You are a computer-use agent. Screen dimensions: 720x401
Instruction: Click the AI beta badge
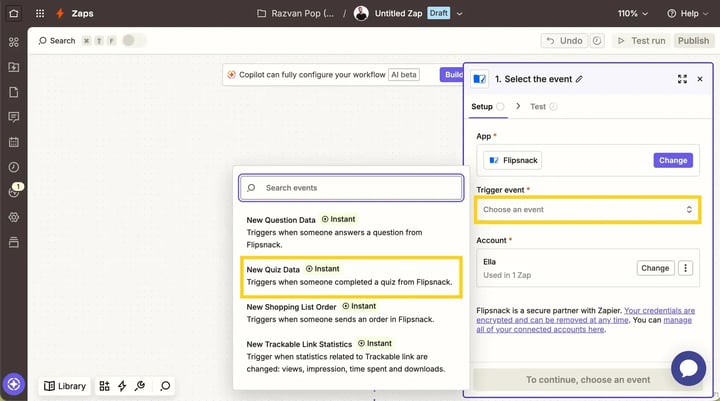click(404, 74)
